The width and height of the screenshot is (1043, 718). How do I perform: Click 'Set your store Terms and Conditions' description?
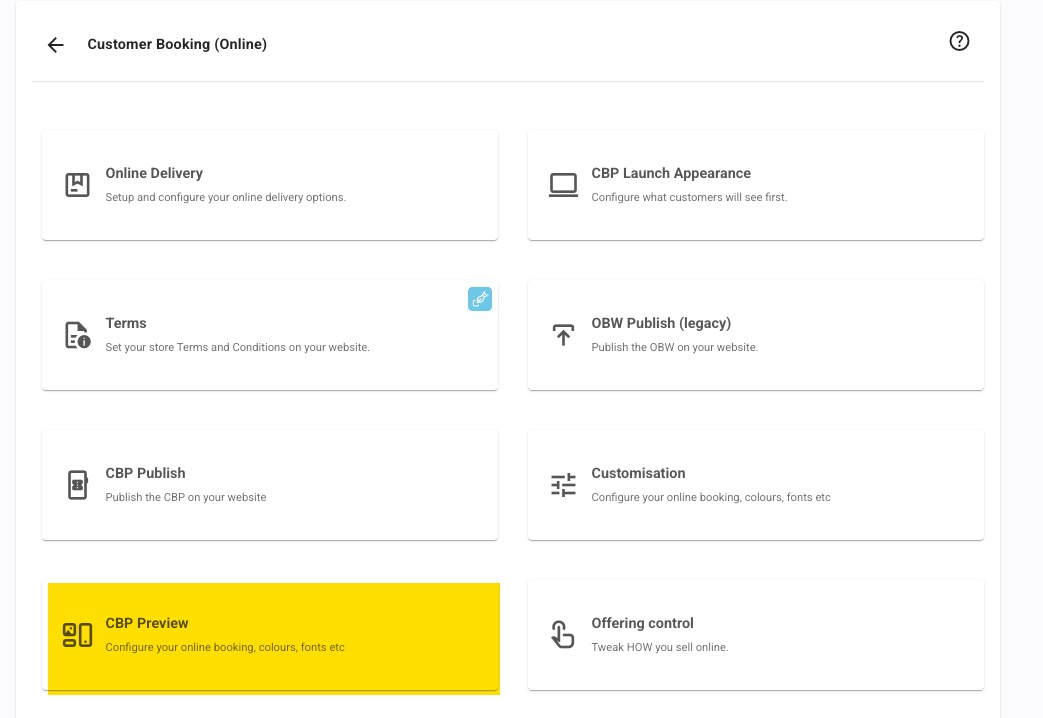click(237, 347)
